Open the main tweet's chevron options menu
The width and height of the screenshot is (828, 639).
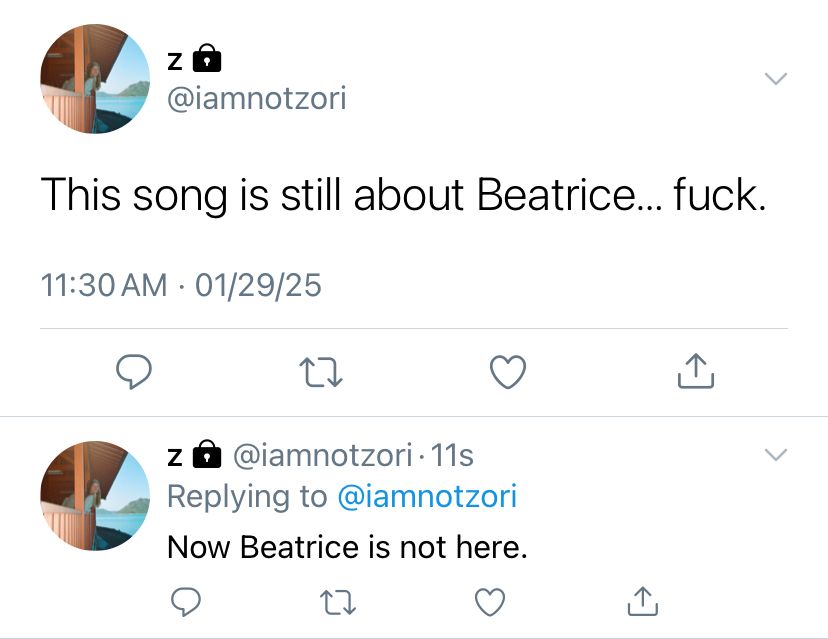click(x=775, y=79)
